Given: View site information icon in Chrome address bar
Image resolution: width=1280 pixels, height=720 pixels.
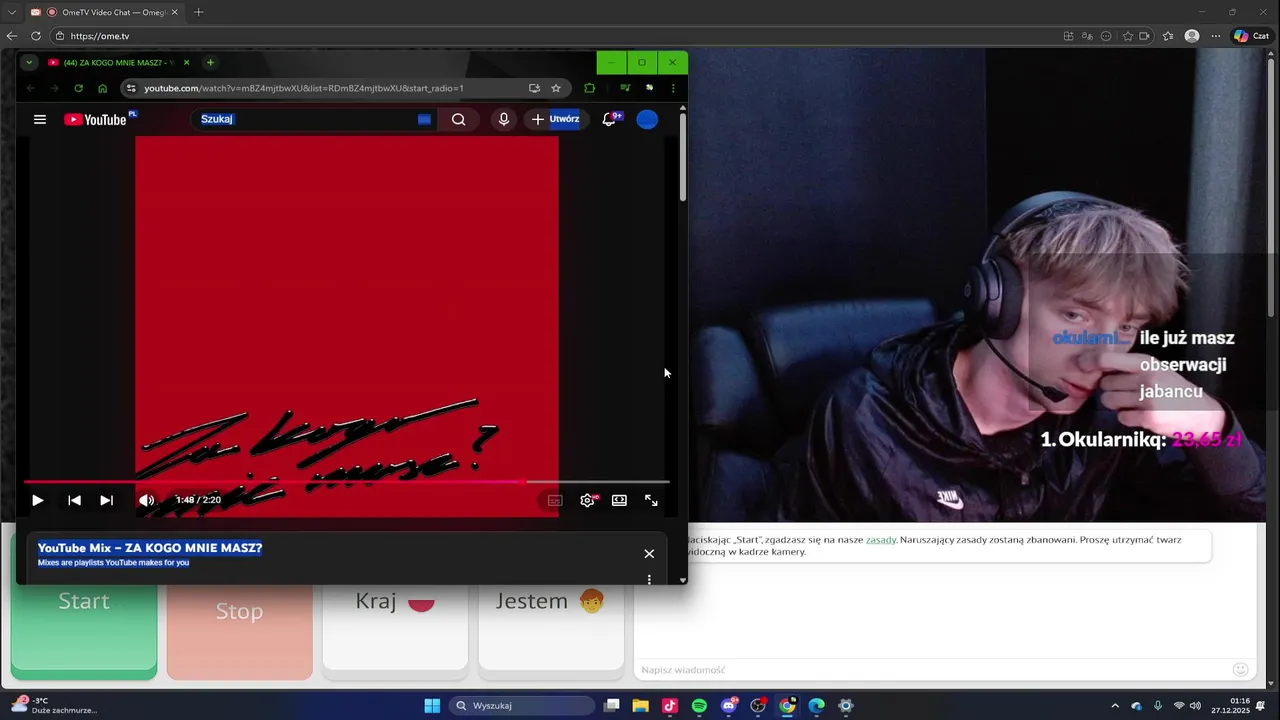Looking at the screenshot, I should coord(131,88).
